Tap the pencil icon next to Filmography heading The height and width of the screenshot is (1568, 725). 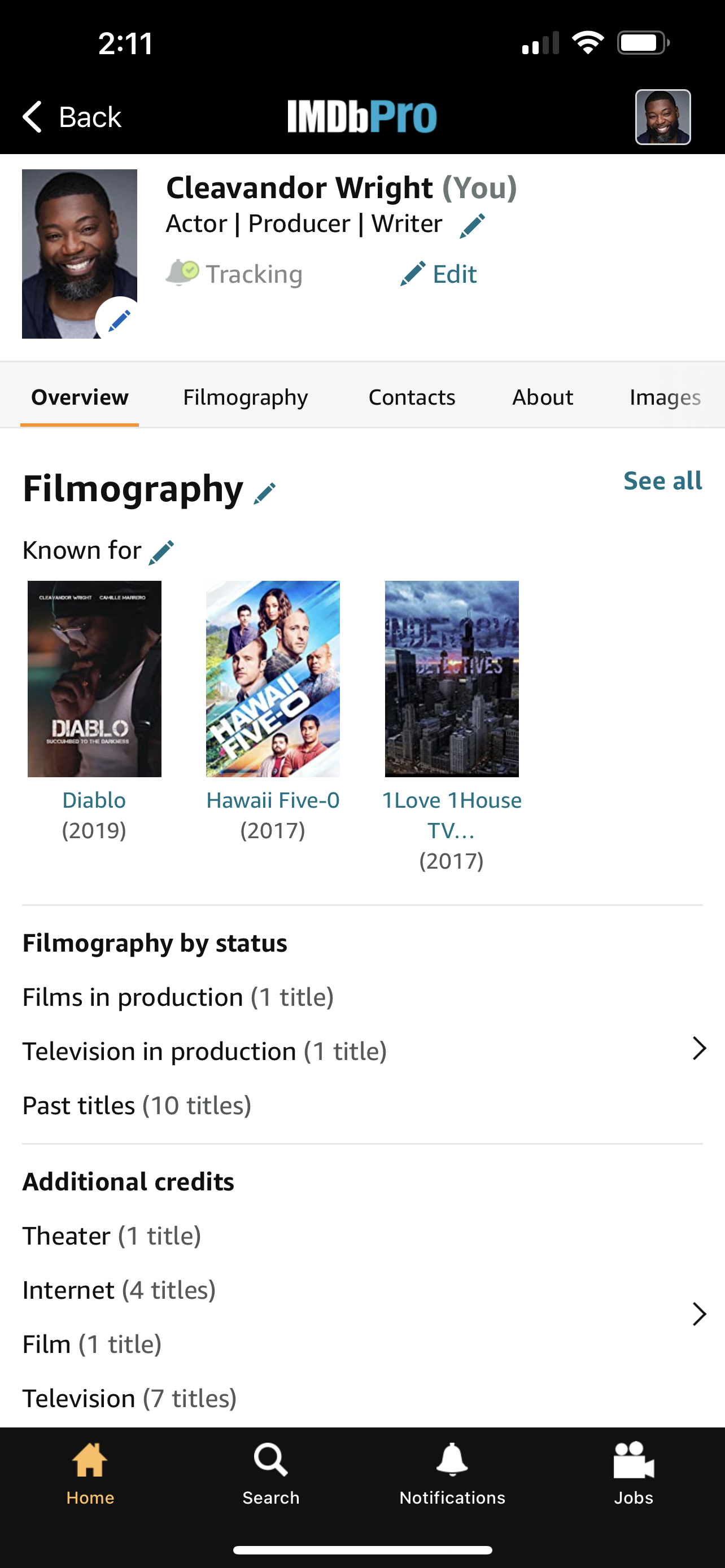265,493
